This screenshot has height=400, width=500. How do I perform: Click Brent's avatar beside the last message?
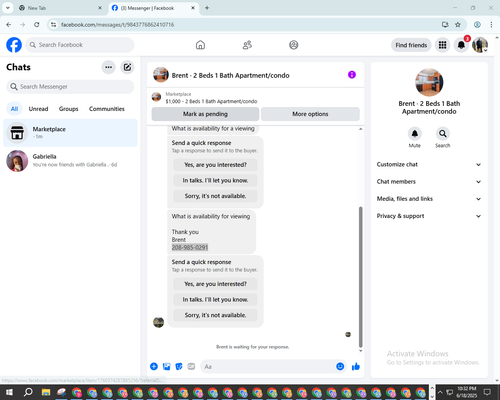pos(158,322)
